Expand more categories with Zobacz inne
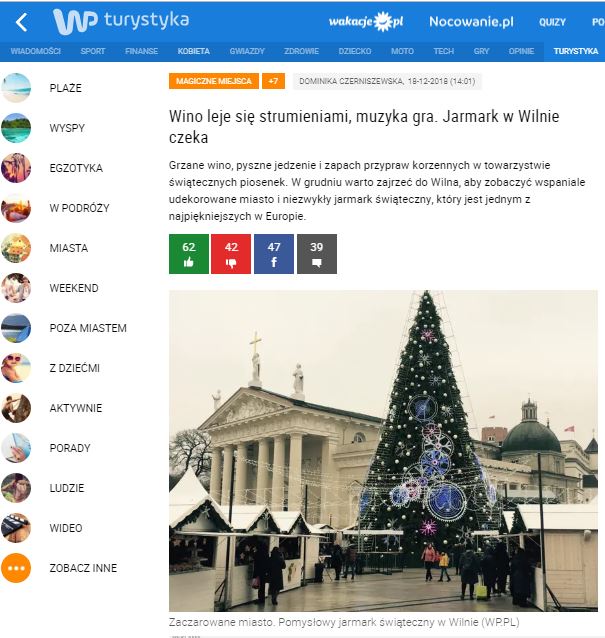Image resolution: width=605 pixels, height=638 pixels. pyautogui.click(x=83, y=568)
